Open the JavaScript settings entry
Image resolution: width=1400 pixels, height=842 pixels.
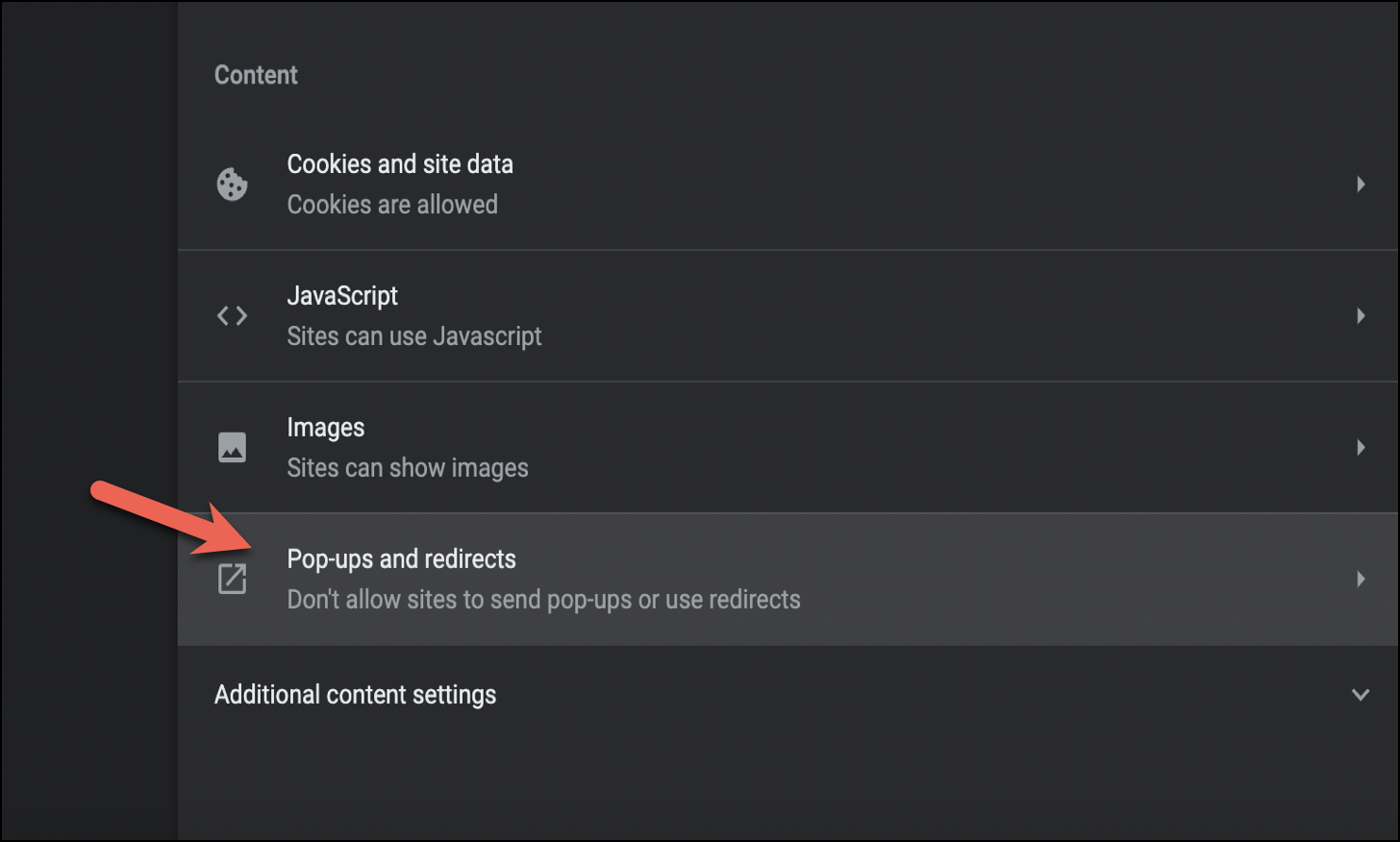pos(342,296)
